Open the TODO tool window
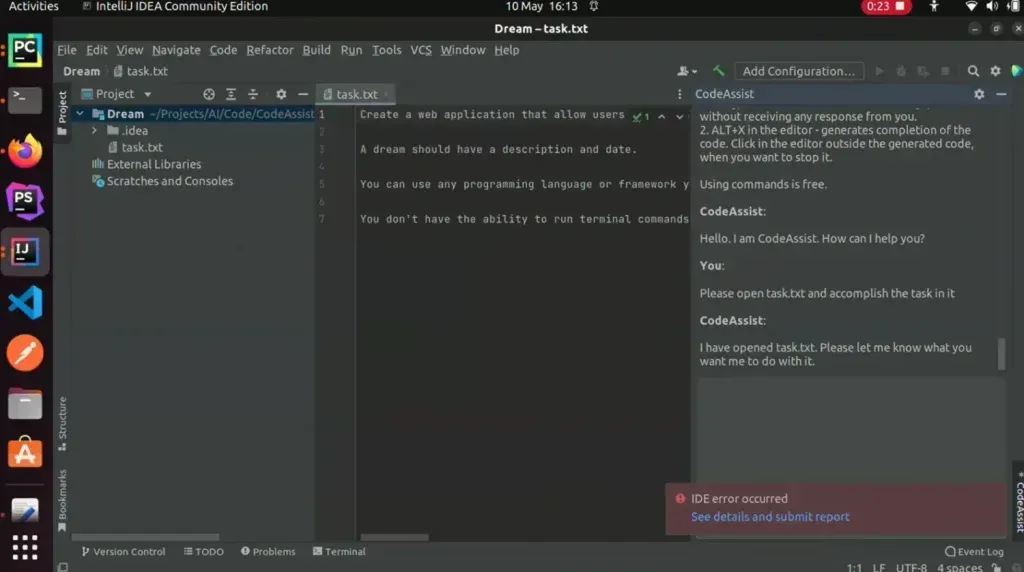The width and height of the screenshot is (1024, 572). (x=204, y=552)
